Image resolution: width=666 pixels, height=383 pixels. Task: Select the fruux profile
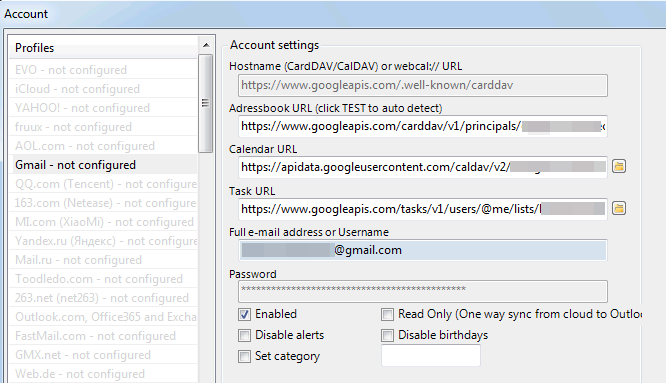(103, 127)
